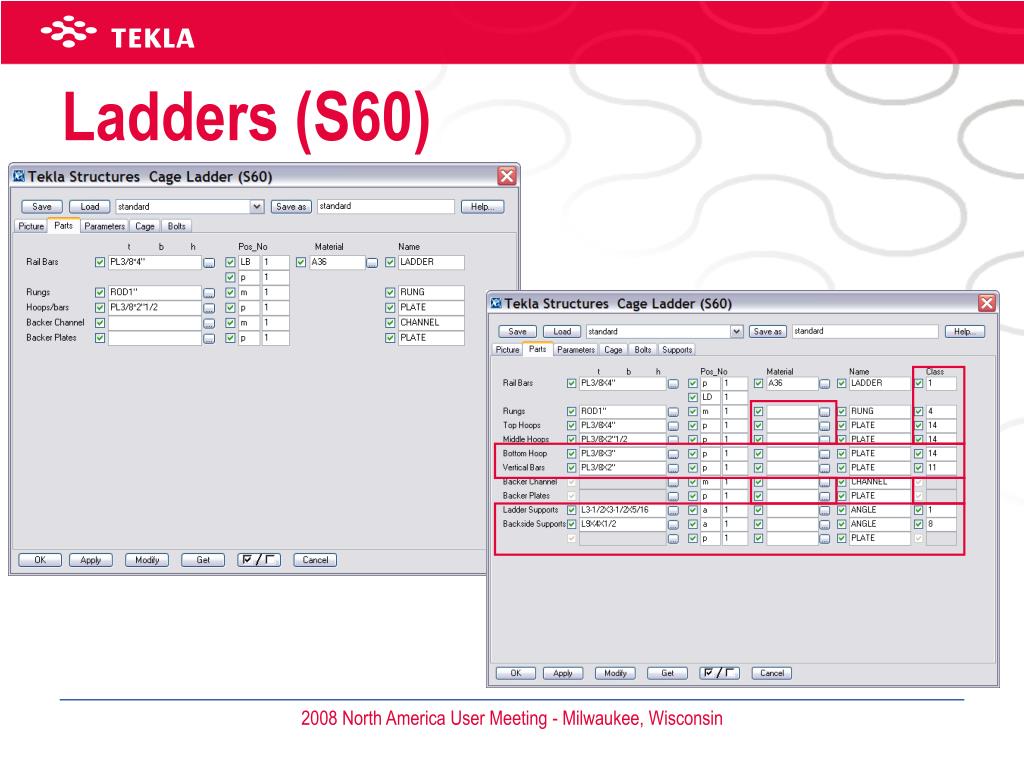Uncheck Rail Bars class checkbox in right dialog
1024x768 pixels.
919,383
